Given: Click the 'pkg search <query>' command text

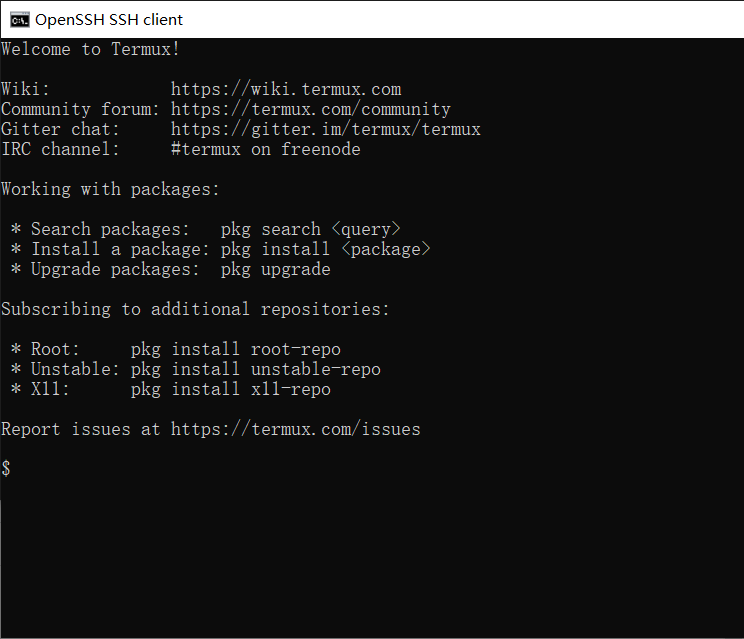Looking at the screenshot, I should point(311,229).
